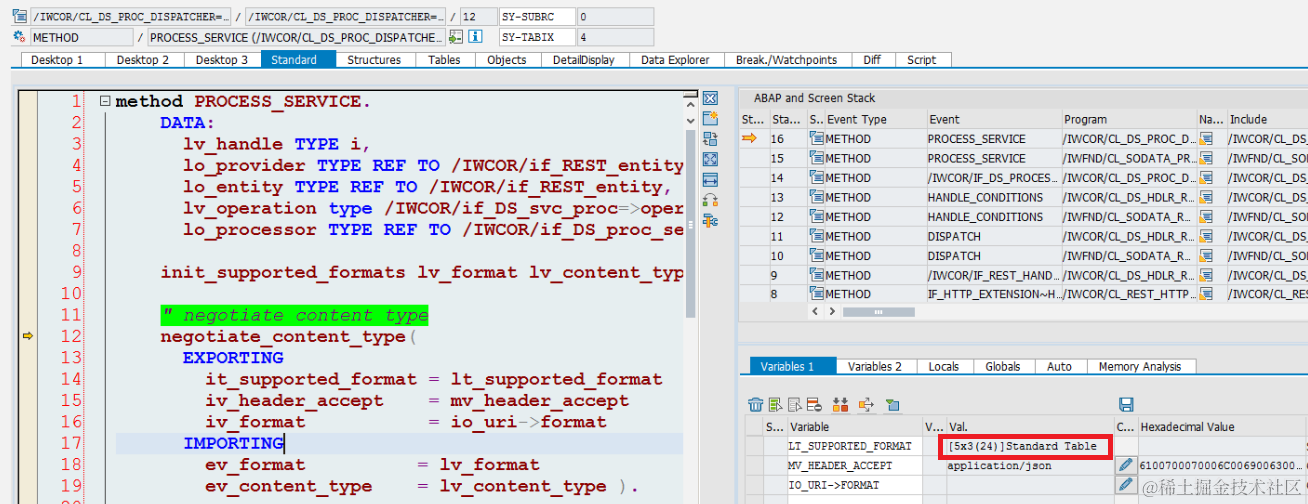Open the Data Explorer tab

point(675,60)
